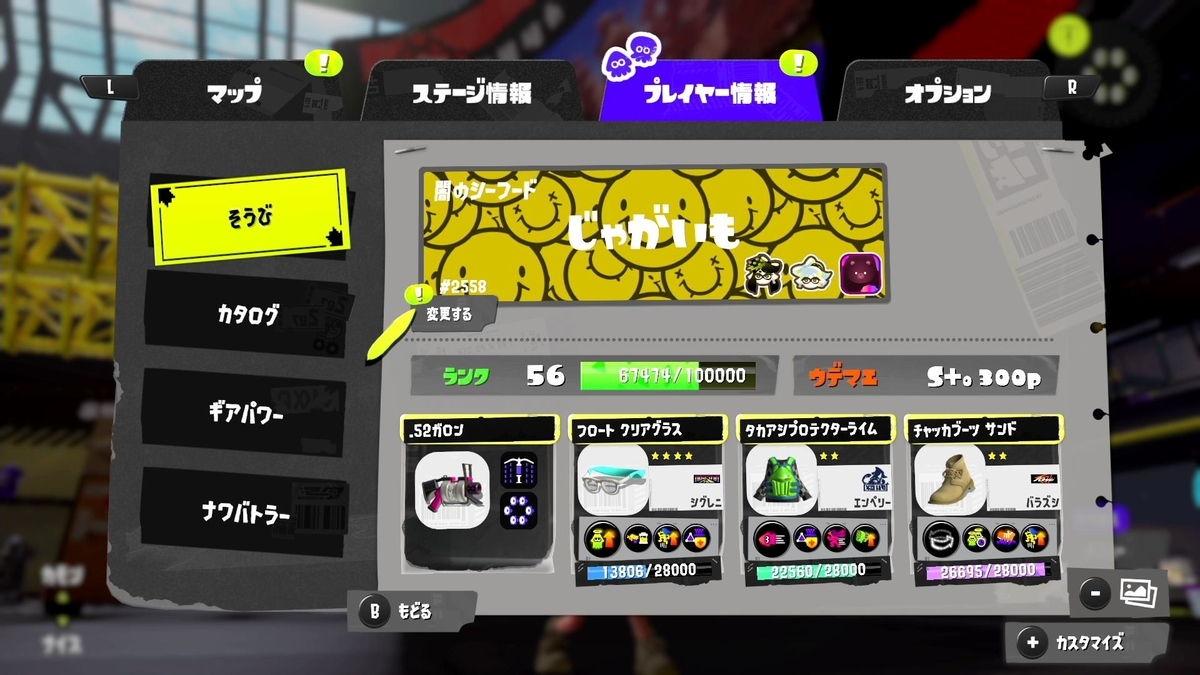Choose ナワバトラー from the side menu
Image resolution: width=1200 pixels, height=675 pixels.
tap(247, 514)
